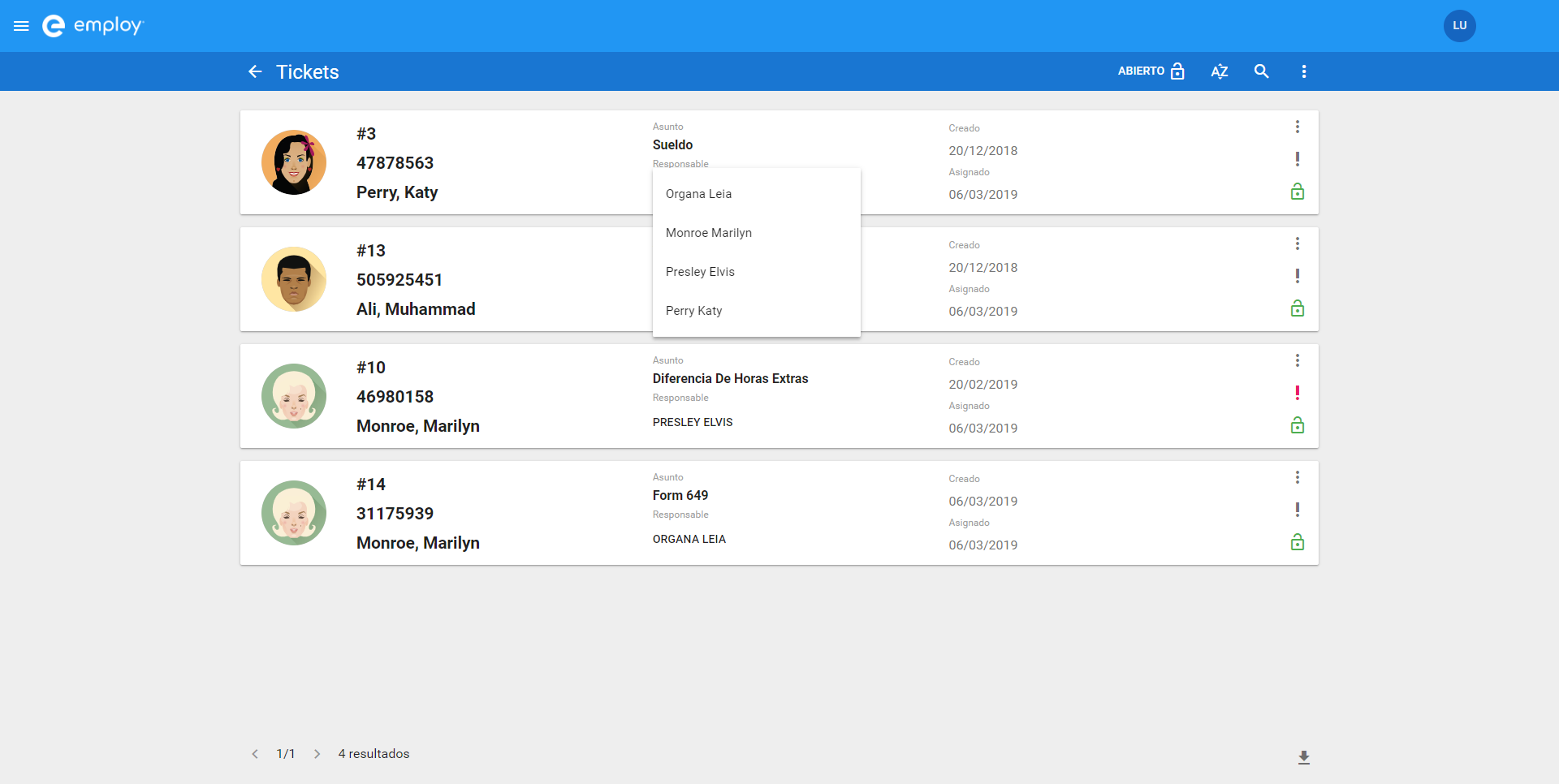Viewport: 1559px width, 784px height.
Task: Download the ticket list
Action: click(x=1304, y=757)
